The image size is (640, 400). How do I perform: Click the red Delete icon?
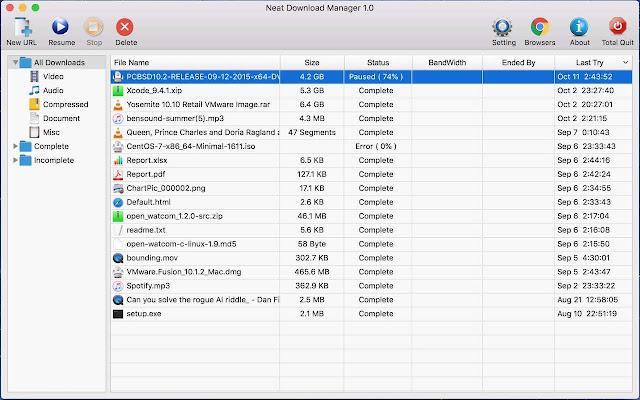[x=125, y=27]
